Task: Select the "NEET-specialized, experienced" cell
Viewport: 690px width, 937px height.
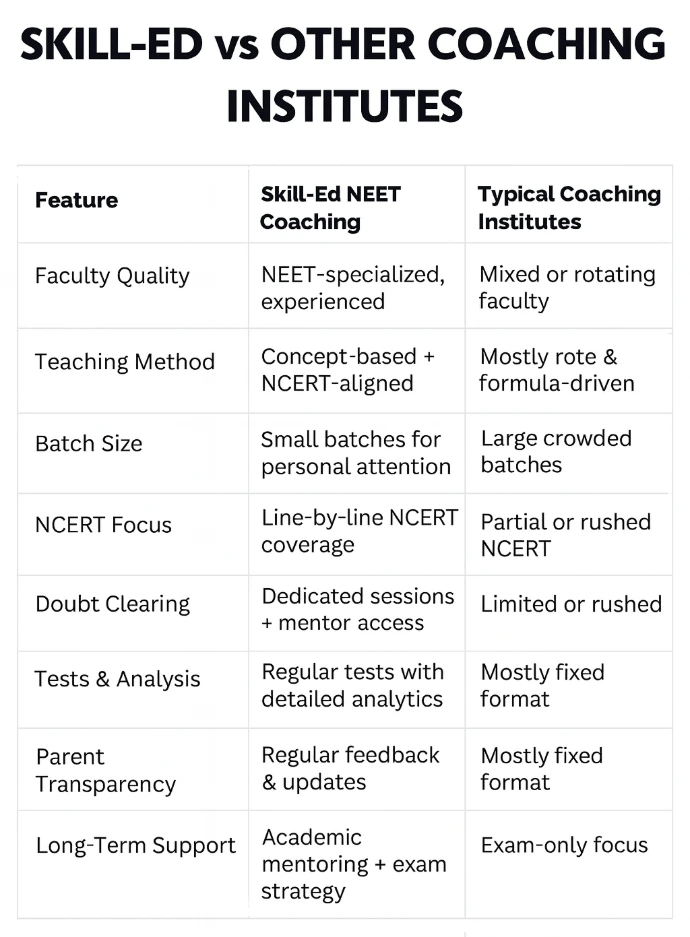Action: click(x=352, y=287)
